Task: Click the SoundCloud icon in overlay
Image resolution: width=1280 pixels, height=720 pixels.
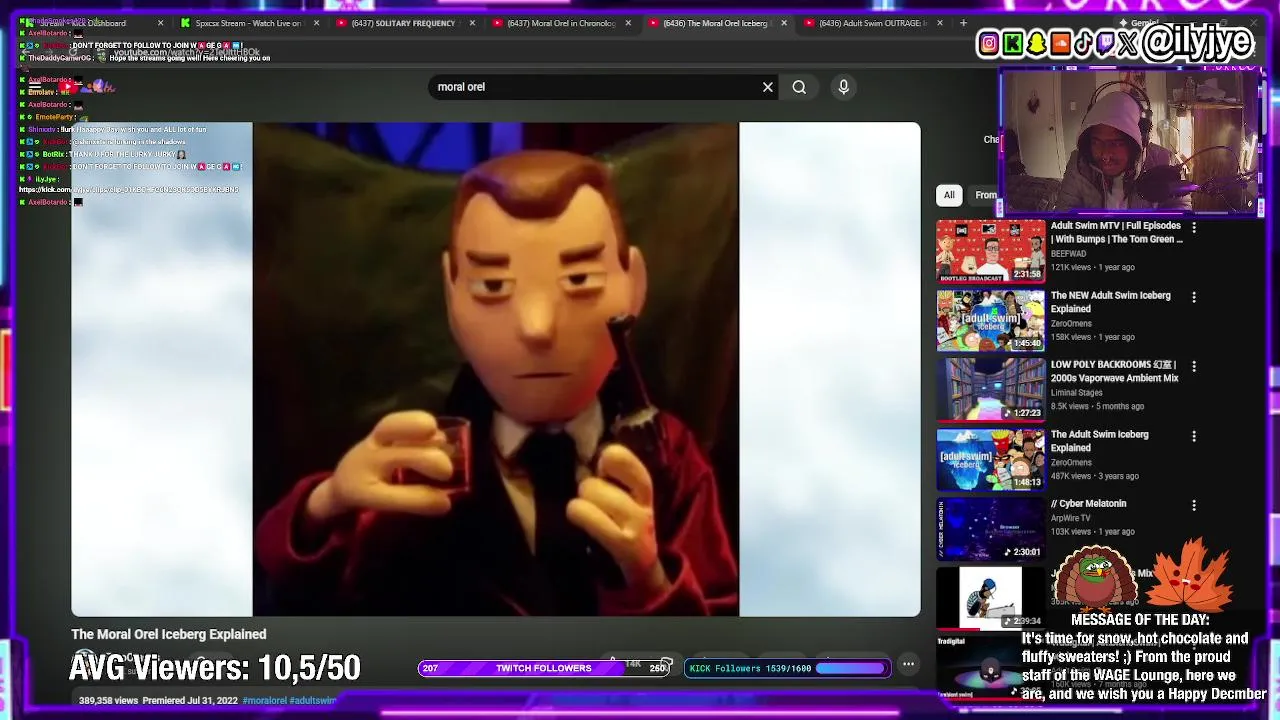Action: click(1060, 43)
